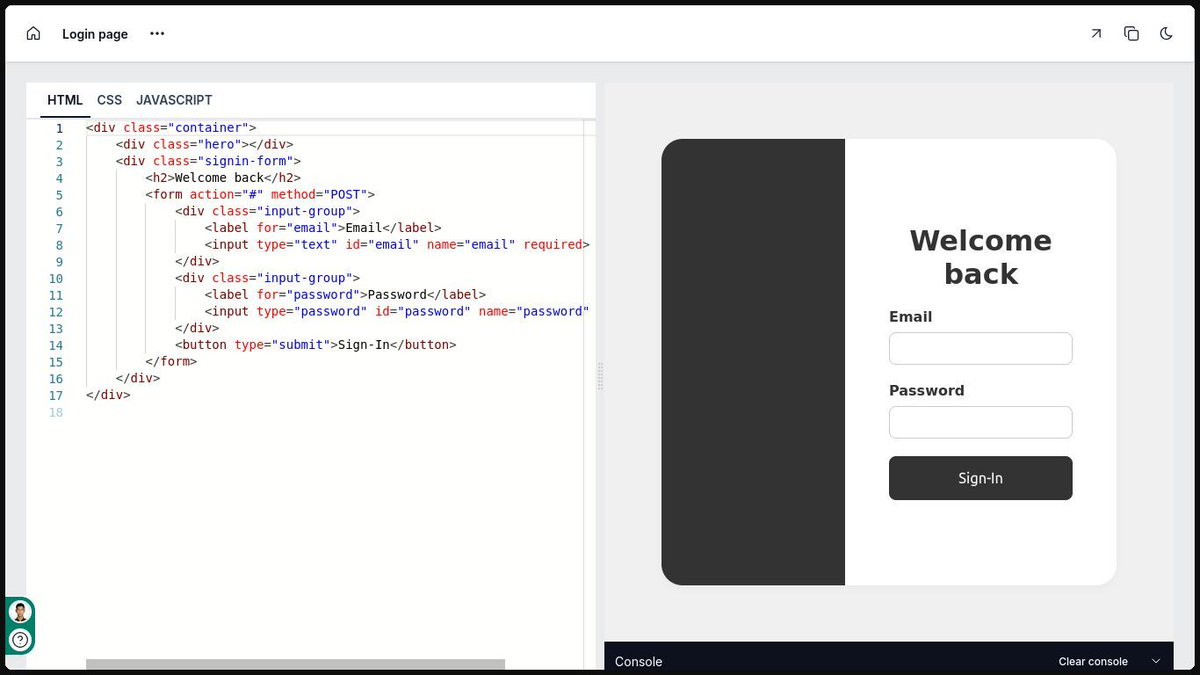This screenshot has width=1200, height=675.
Task: Select the HTML tab
Action: pos(64,100)
